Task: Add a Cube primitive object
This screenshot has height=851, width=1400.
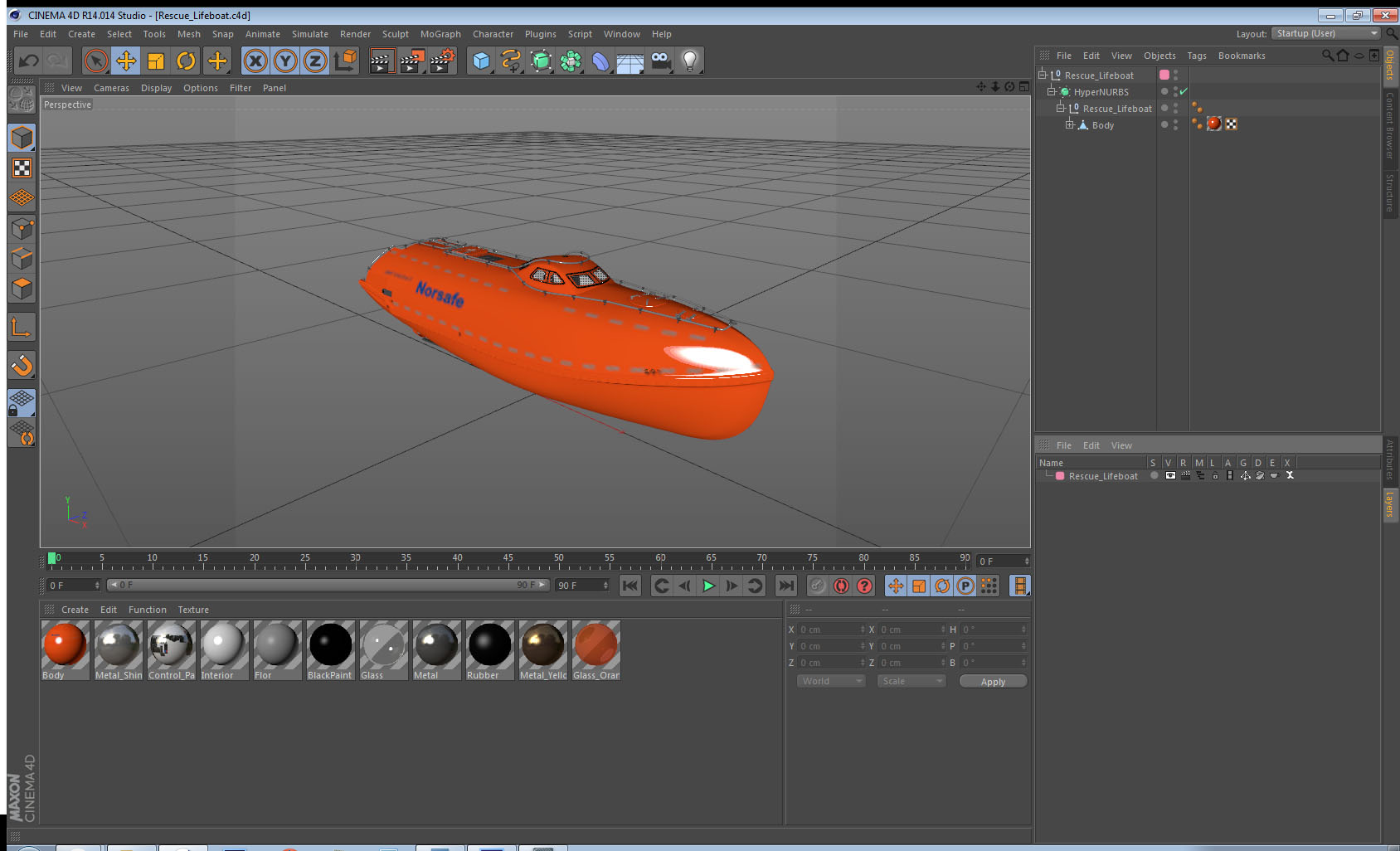Action: tap(481, 61)
